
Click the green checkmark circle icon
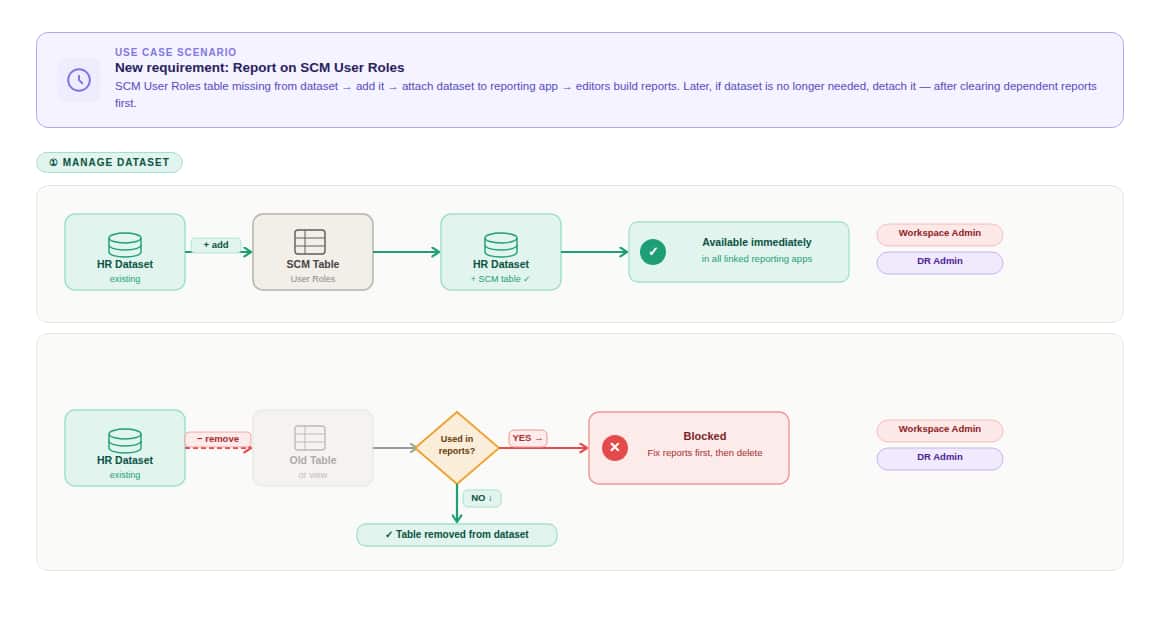[x=652, y=252]
